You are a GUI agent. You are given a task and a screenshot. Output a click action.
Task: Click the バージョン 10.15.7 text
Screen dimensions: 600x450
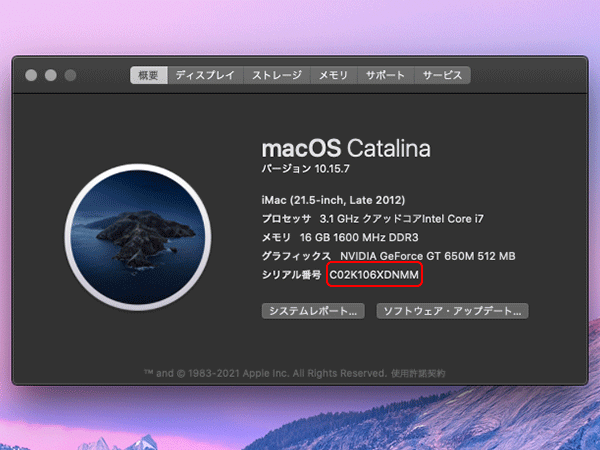pos(305,169)
